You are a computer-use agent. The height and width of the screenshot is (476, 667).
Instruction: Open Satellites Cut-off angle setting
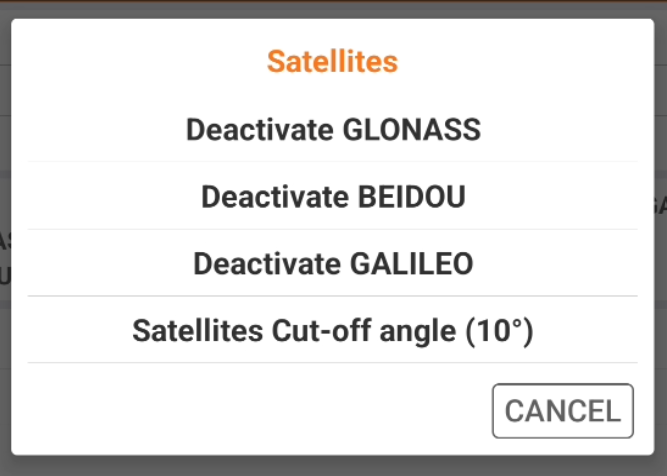click(333, 330)
